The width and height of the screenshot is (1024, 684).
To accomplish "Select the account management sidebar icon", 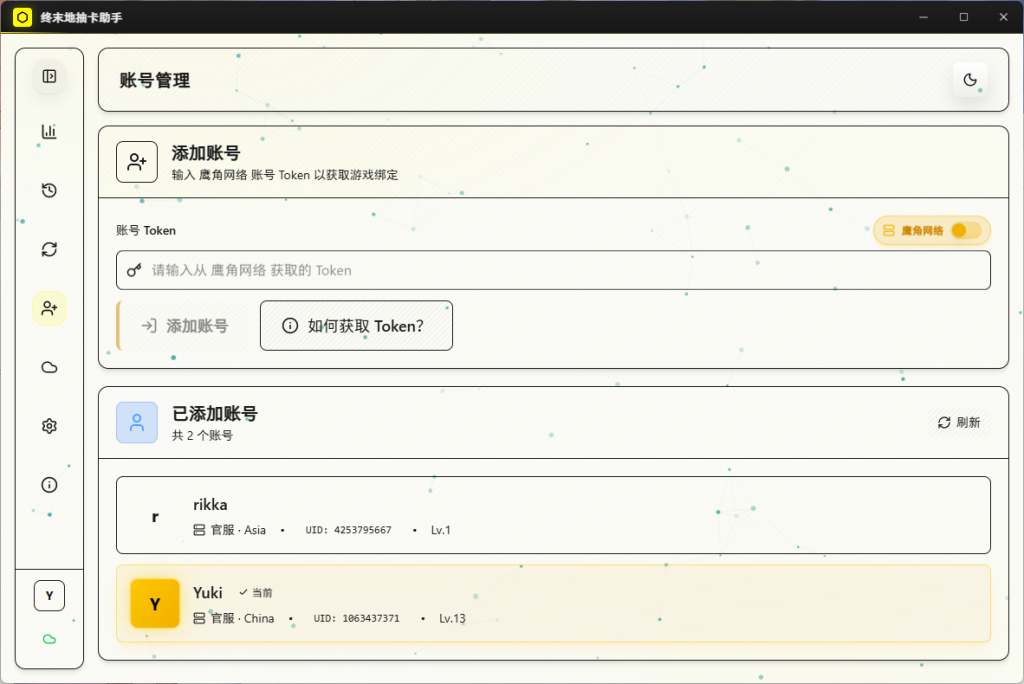I will point(49,308).
